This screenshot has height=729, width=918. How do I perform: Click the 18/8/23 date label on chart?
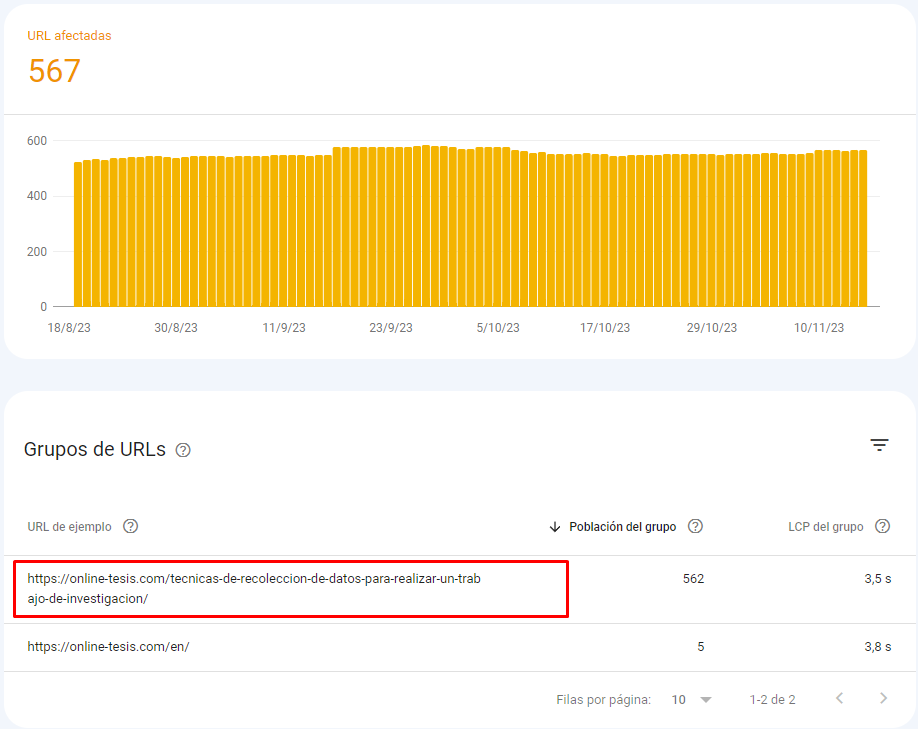tap(69, 328)
